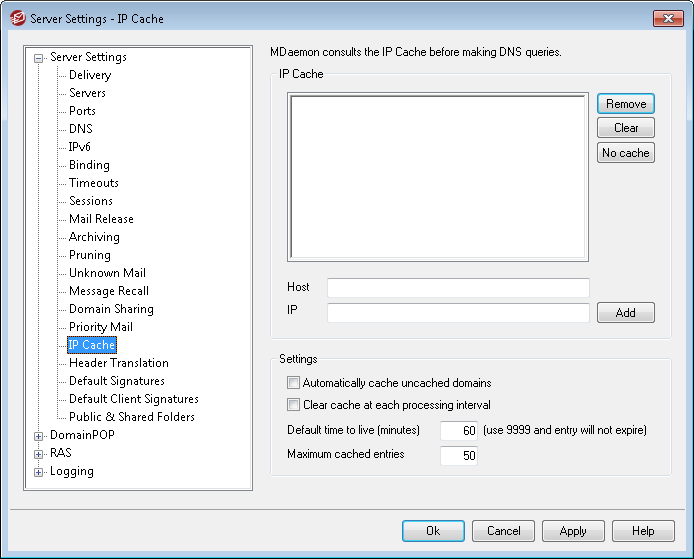
Task: Expand the RAS tree node
Action: (39, 454)
